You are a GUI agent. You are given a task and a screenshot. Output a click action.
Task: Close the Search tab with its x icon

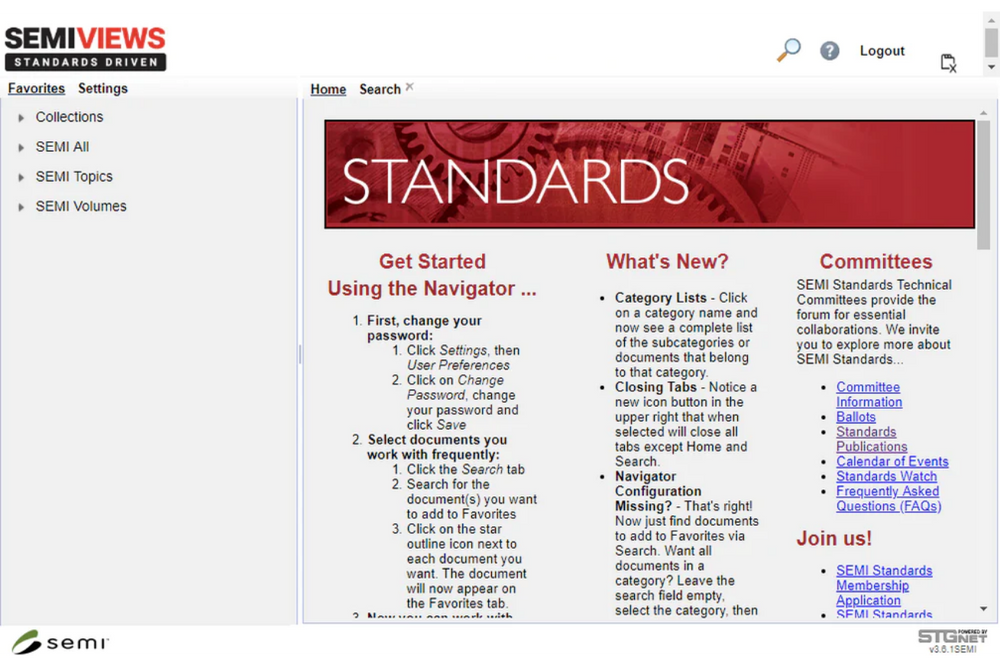[409, 85]
